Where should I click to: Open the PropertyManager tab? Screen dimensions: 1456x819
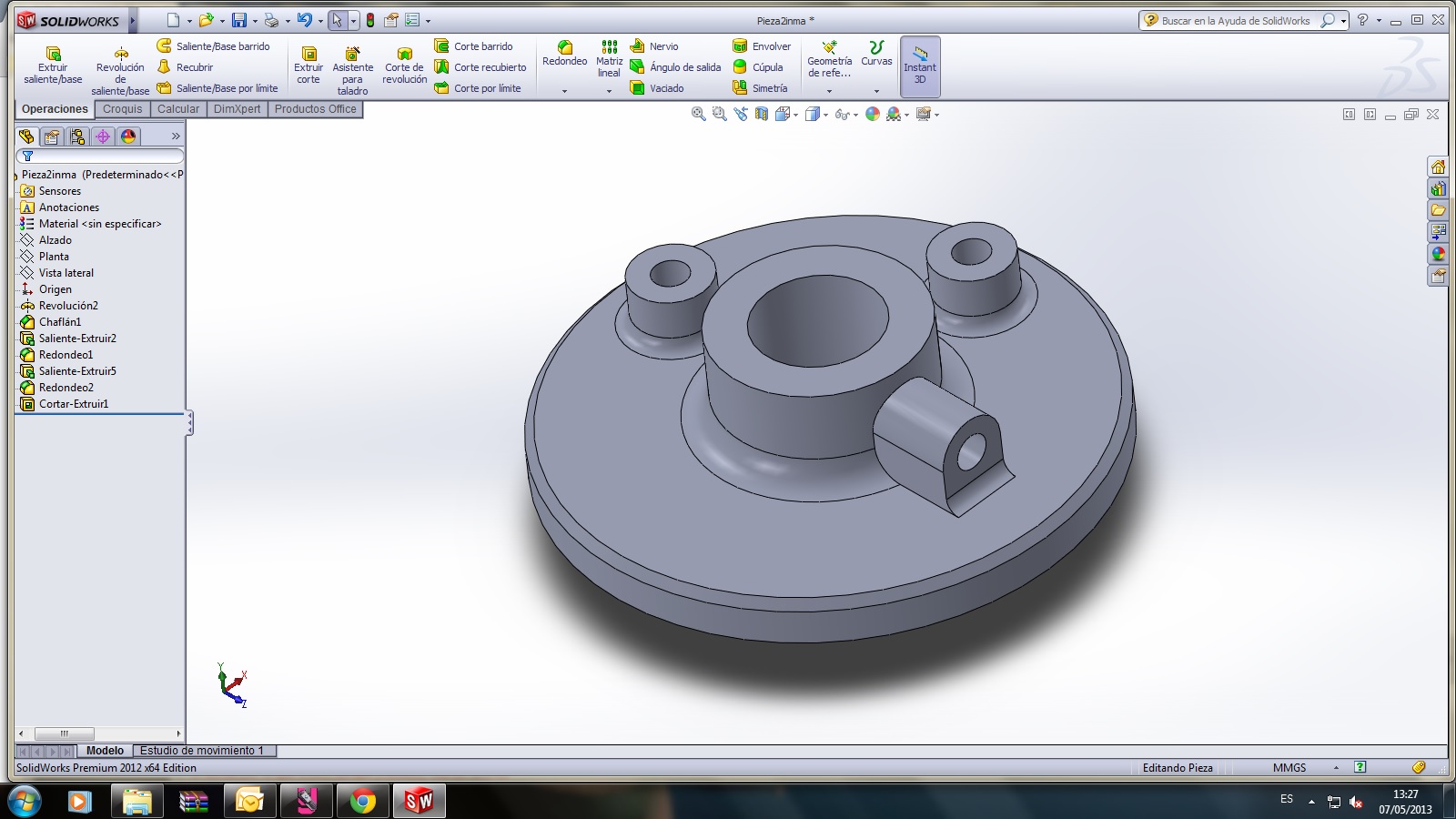(x=52, y=136)
